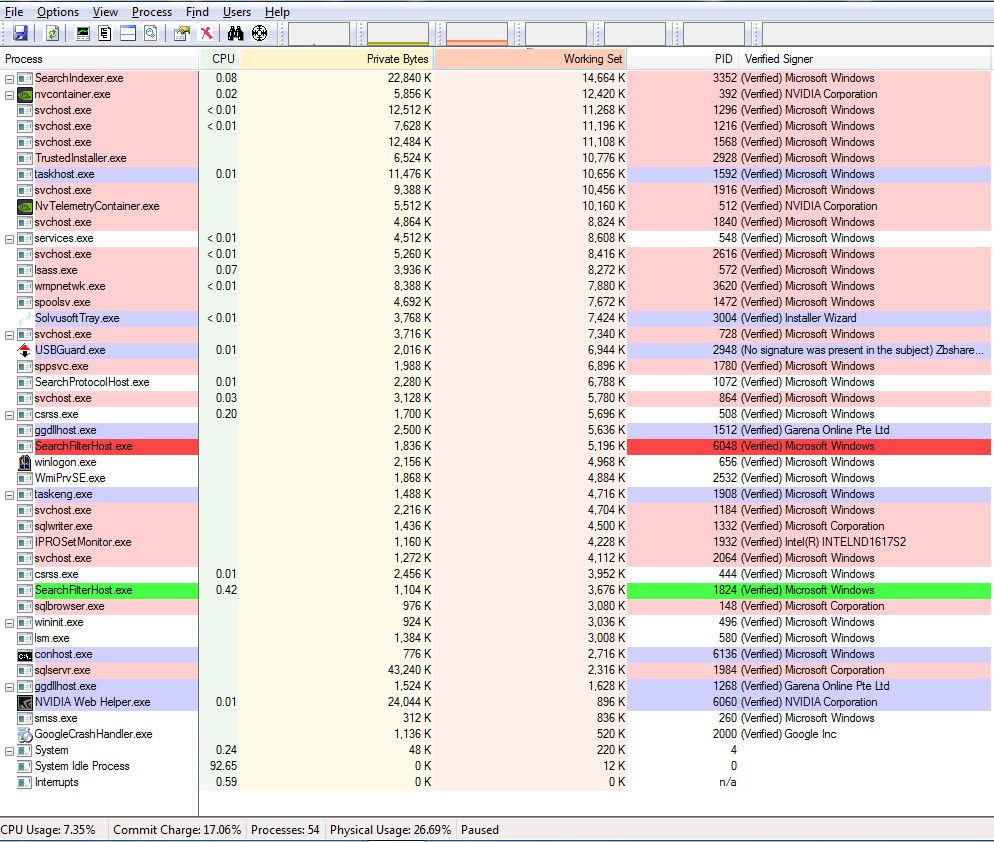Image resolution: width=994 pixels, height=842 pixels.
Task: Click the 92.65 CPU value for idle
Action: [223, 766]
